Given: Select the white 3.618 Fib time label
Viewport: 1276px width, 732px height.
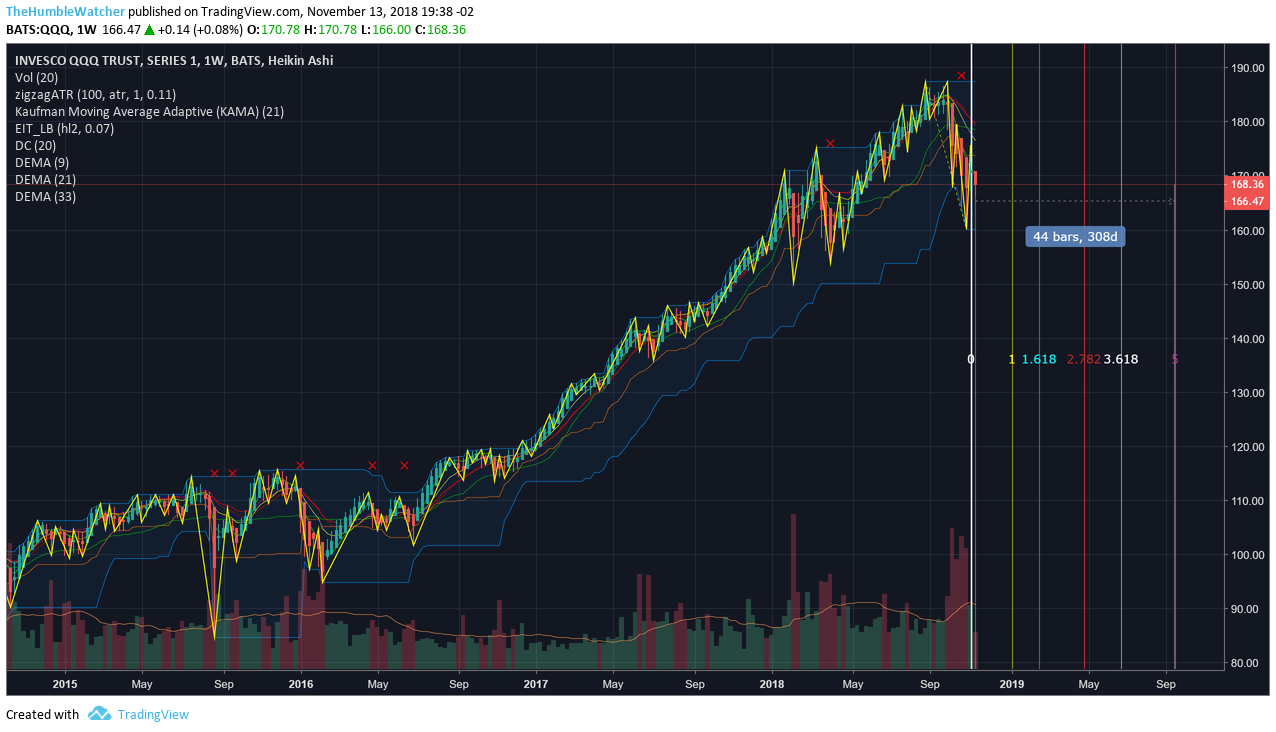Looking at the screenshot, I should 1121,359.
